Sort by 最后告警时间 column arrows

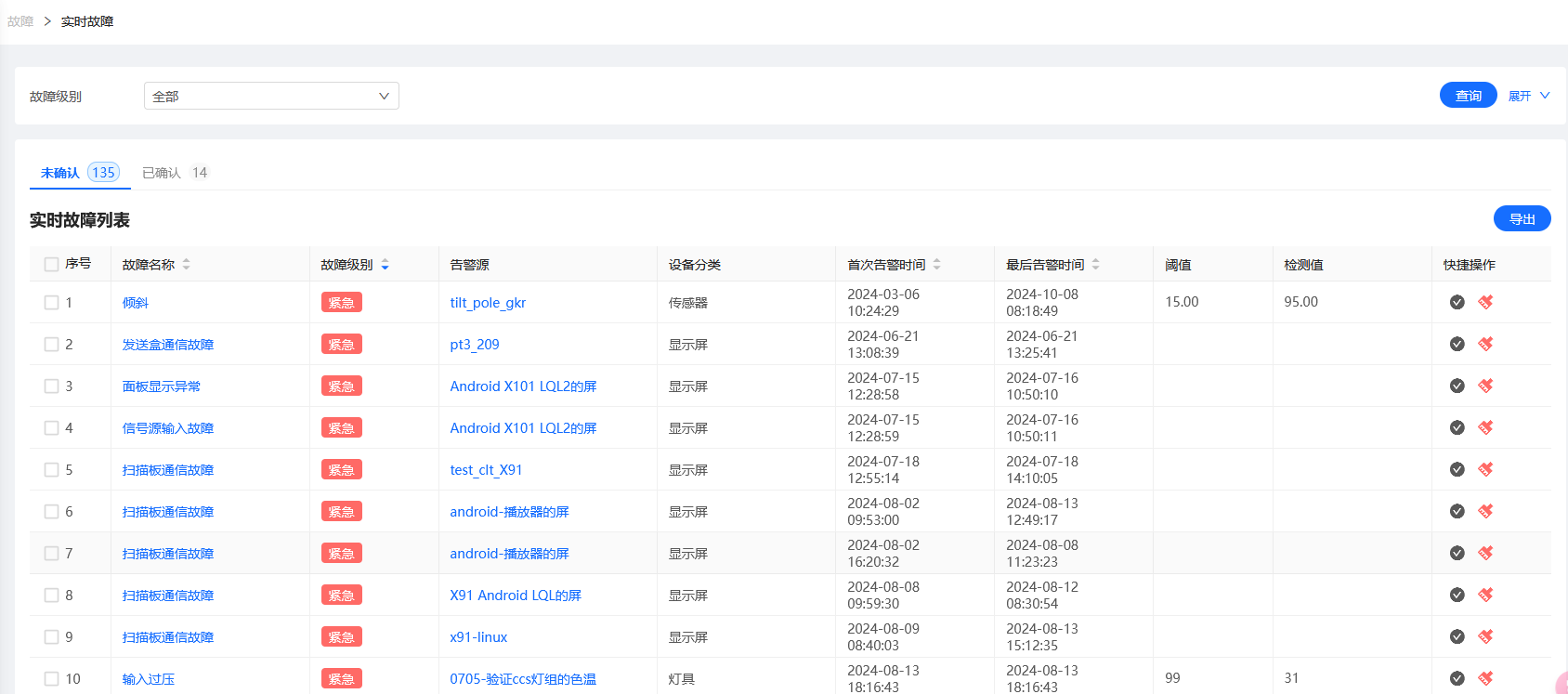tap(1095, 265)
